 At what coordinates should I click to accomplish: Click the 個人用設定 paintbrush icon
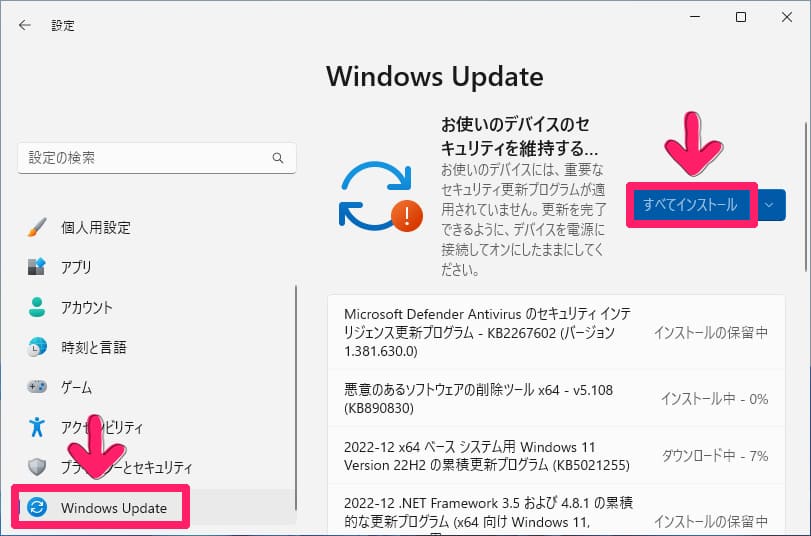(x=37, y=227)
